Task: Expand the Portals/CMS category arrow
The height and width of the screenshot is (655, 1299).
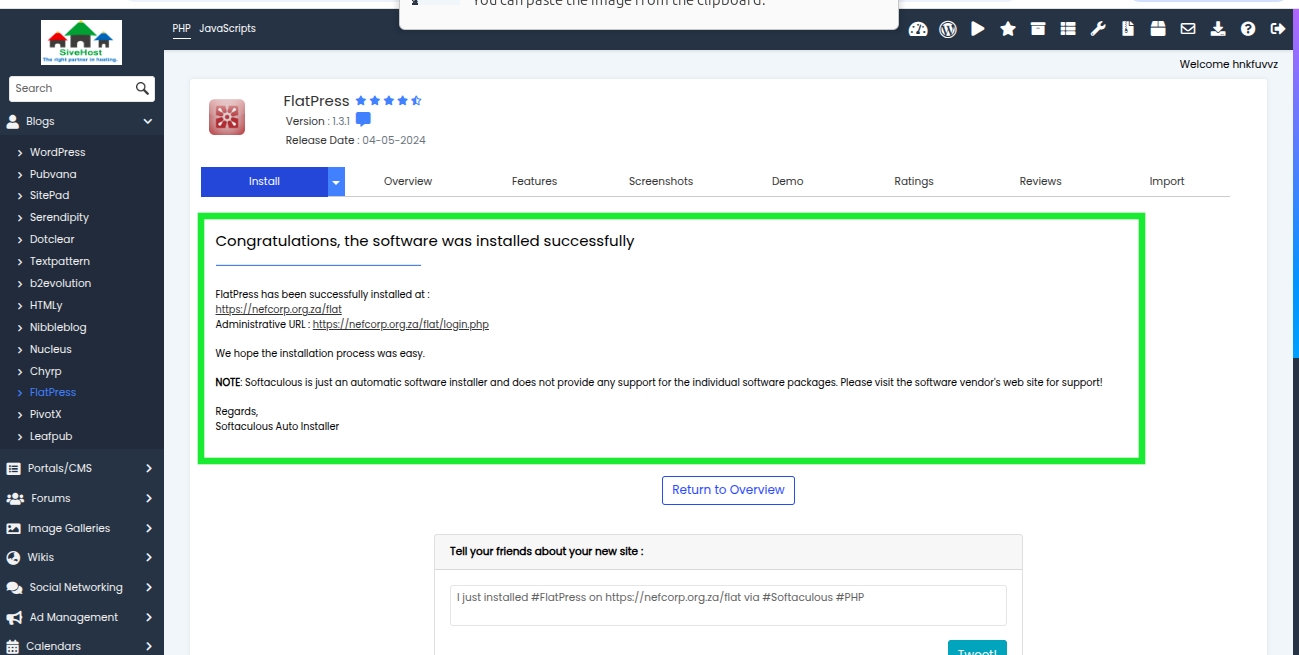Action: click(x=149, y=468)
